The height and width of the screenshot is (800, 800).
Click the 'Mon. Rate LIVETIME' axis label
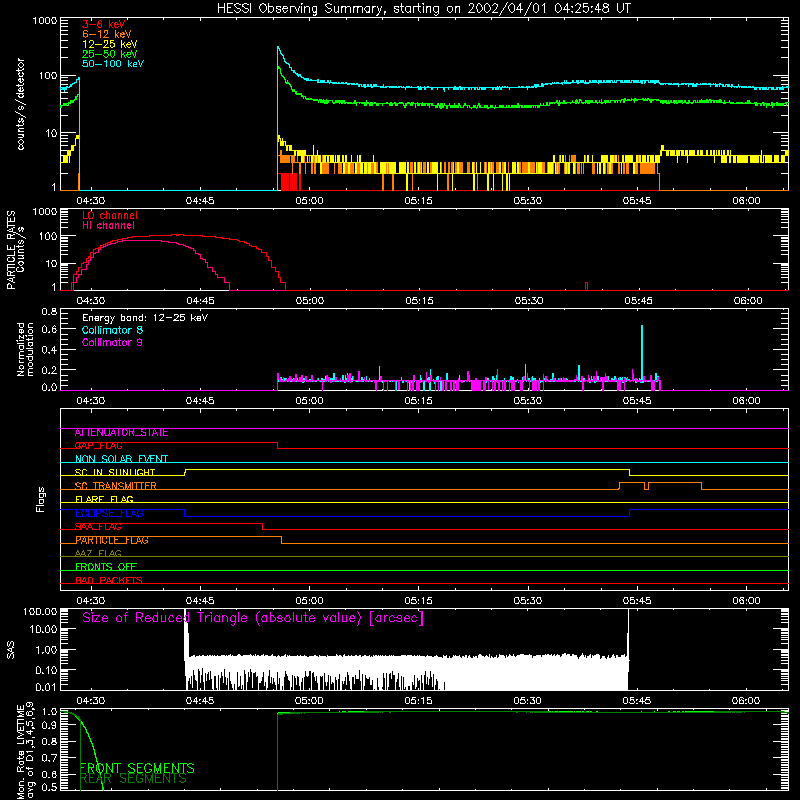tap(25, 751)
